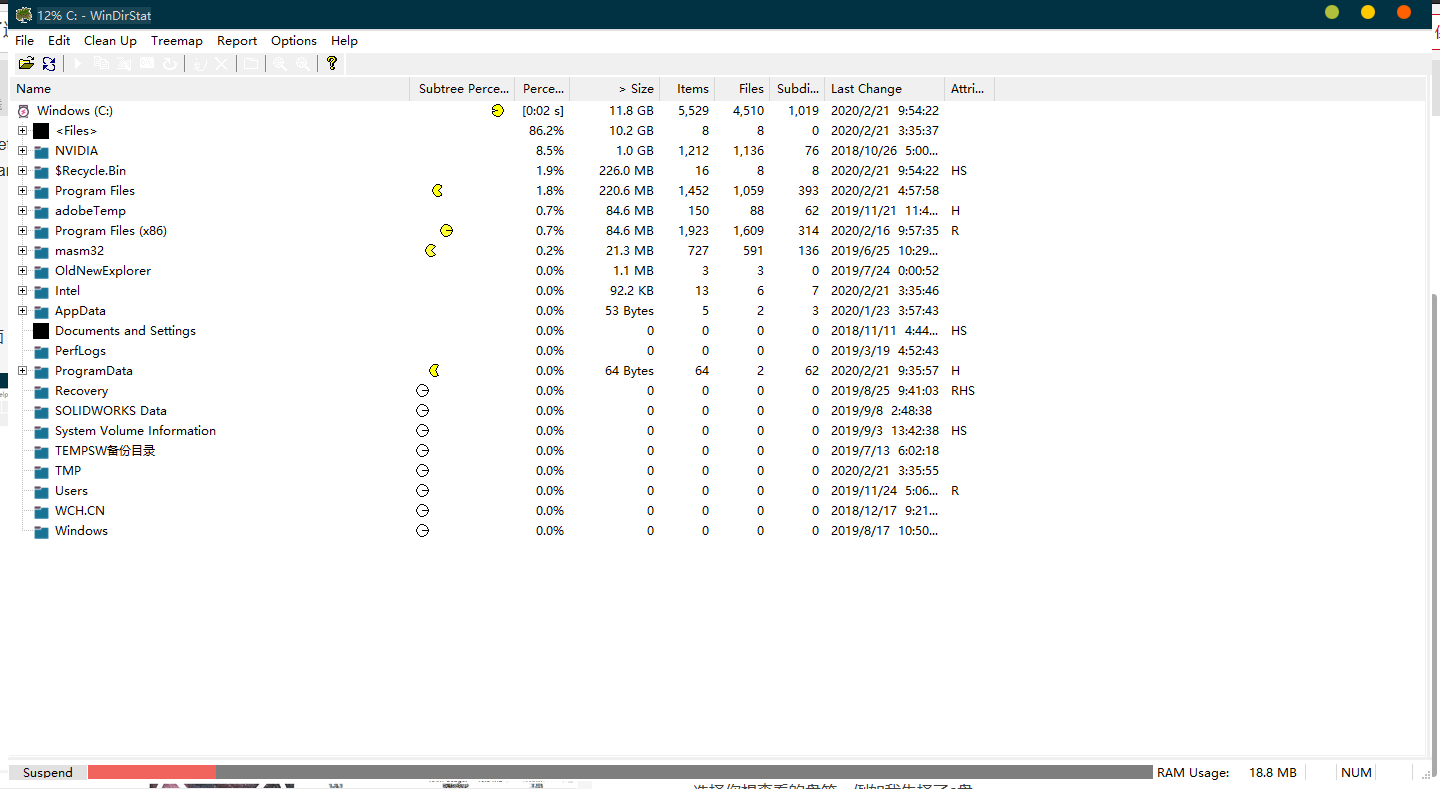
Task: Sort by the Name column header
Action: tap(210, 89)
